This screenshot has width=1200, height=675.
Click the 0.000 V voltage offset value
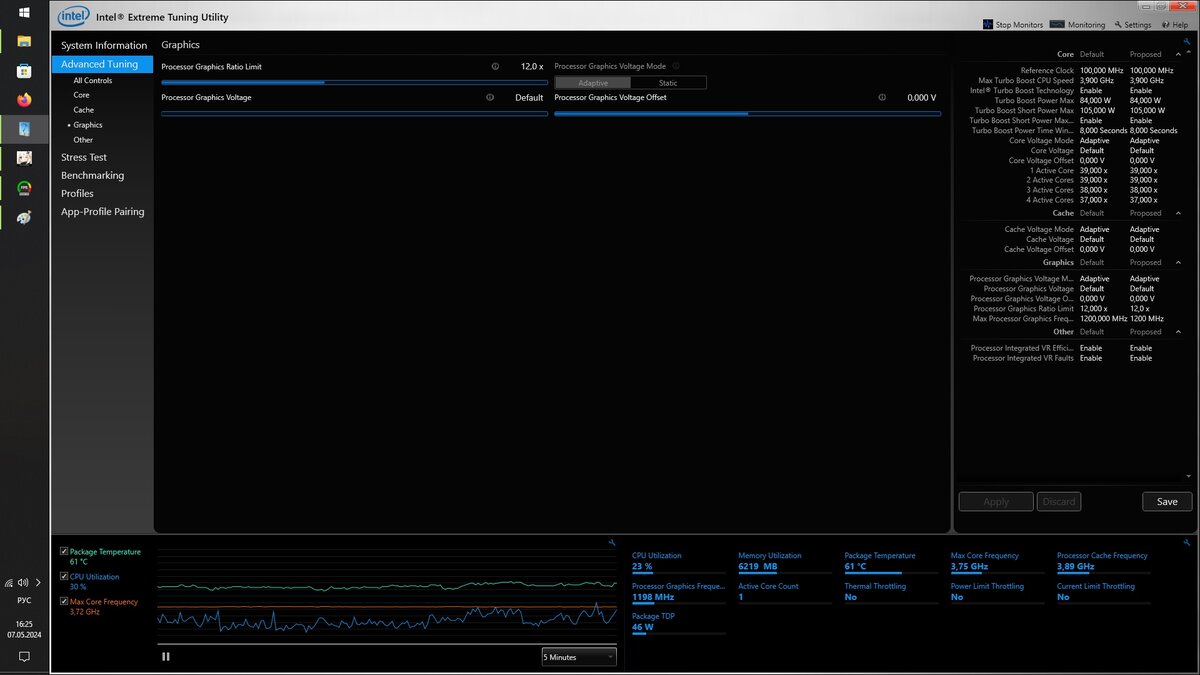(x=921, y=98)
